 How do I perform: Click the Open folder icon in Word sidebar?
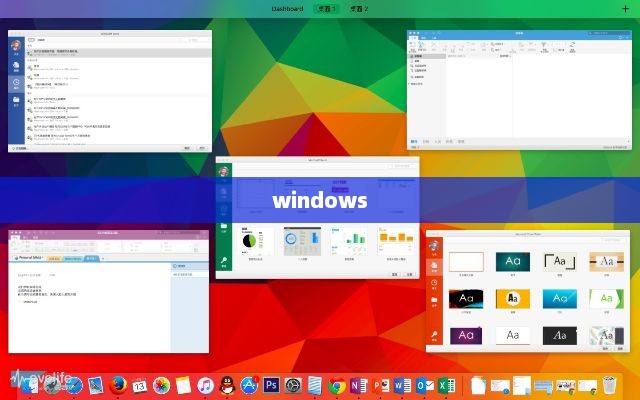point(16,101)
